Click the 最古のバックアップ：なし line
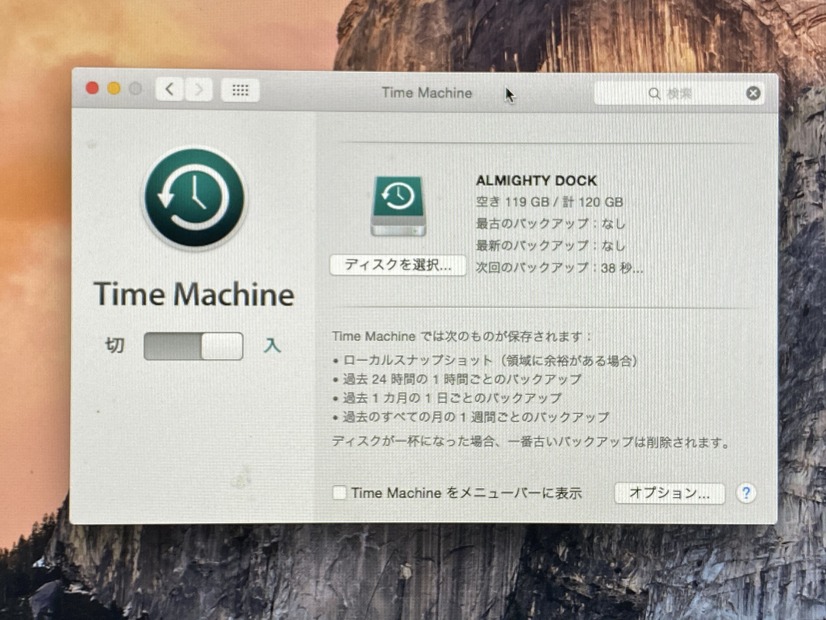 (x=550, y=224)
